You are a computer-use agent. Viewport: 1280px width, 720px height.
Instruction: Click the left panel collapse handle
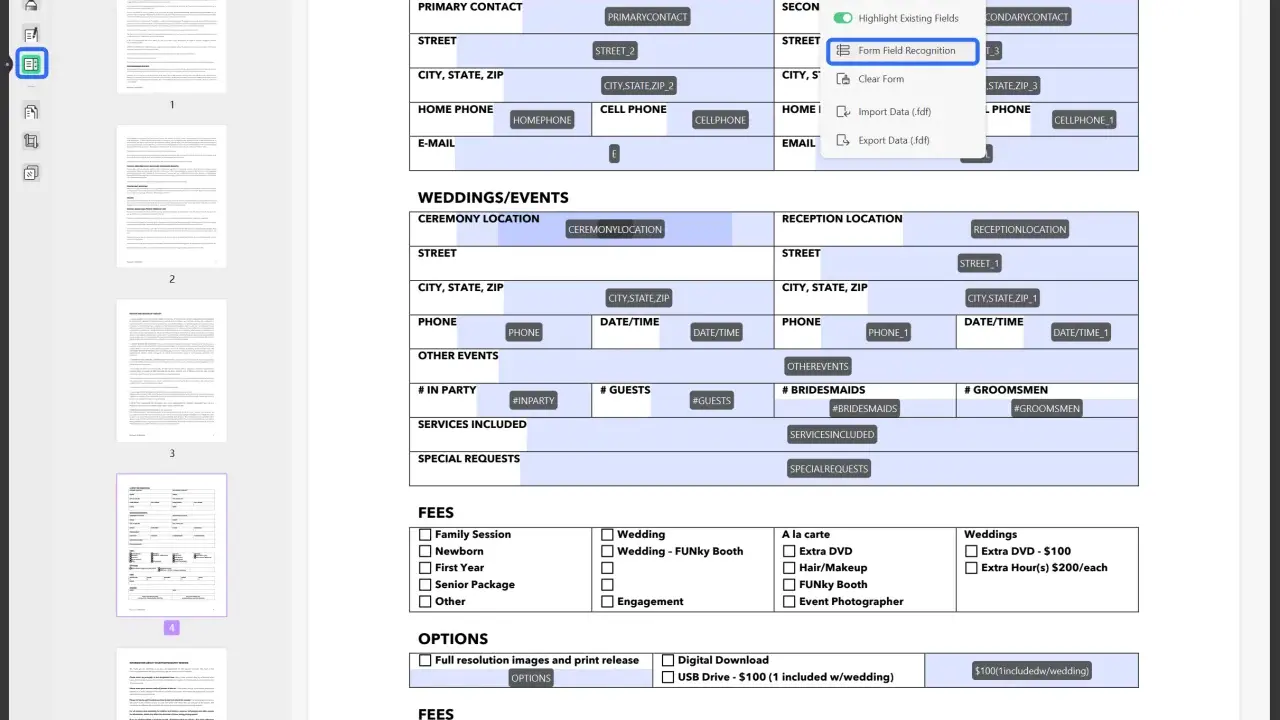point(6,64)
